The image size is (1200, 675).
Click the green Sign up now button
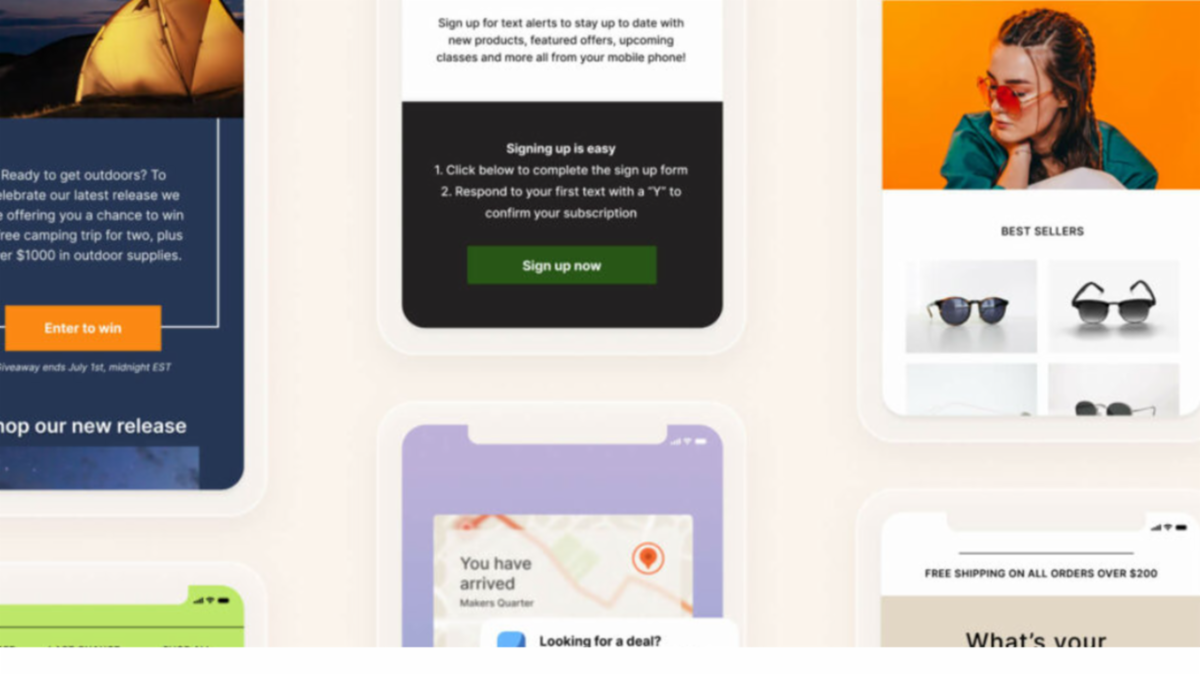562,265
